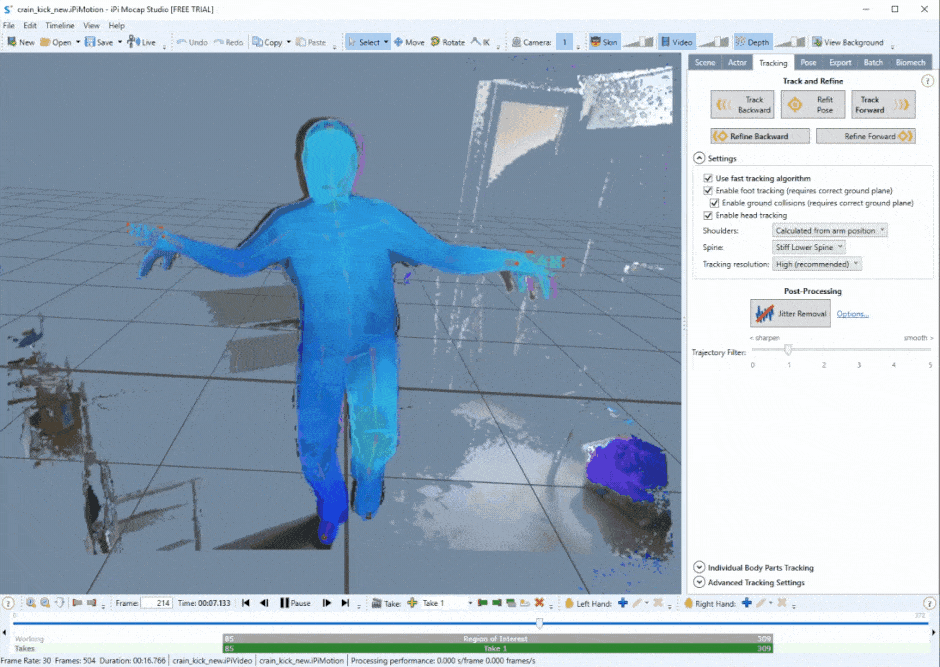This screenshot has height=667, width=940.
Task: Open Tracking resolution dropdown
Action: tap(817, 264)
